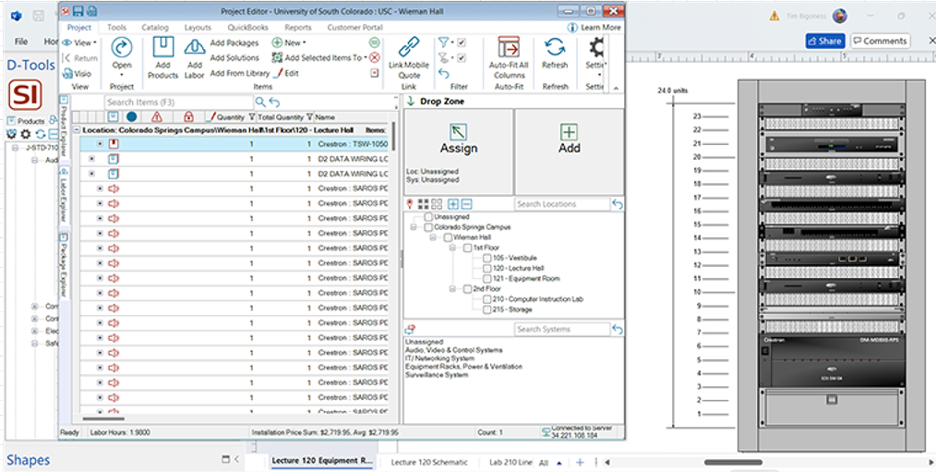Image resolution: width=936 pixels, height=472 pixels.
Task: Click the search magnifier next to Search Items
Action: coord(260,102)
